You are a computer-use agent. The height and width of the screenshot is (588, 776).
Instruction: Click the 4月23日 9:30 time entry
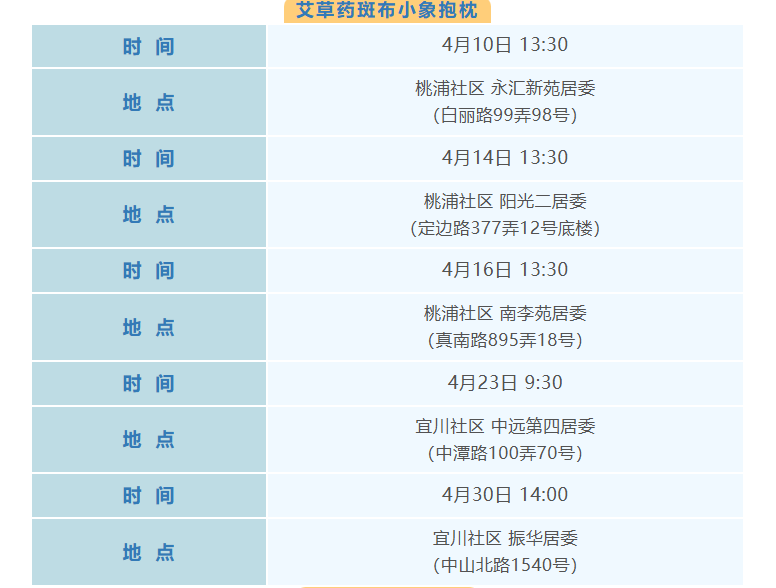click(504, 383)
